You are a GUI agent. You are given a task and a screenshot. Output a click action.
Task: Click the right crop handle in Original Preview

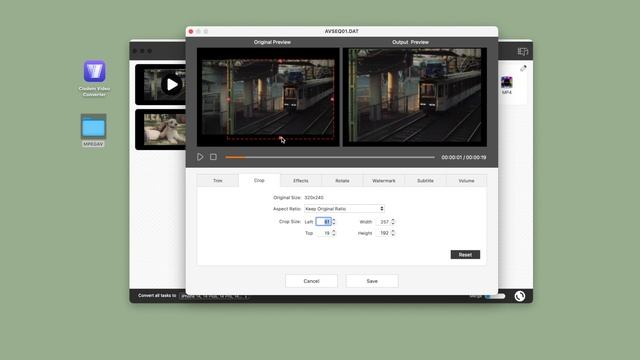click(332, 99)
